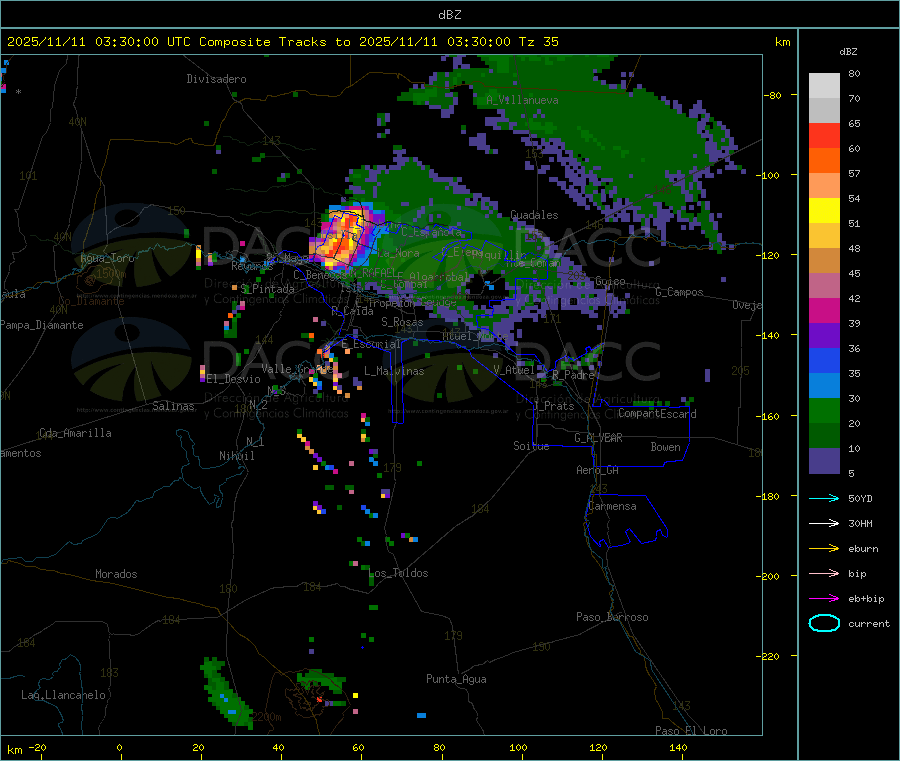Click the '-220' tick on the right axis
This screenshot has width=900, height=761.
click(x=770, y=657)
